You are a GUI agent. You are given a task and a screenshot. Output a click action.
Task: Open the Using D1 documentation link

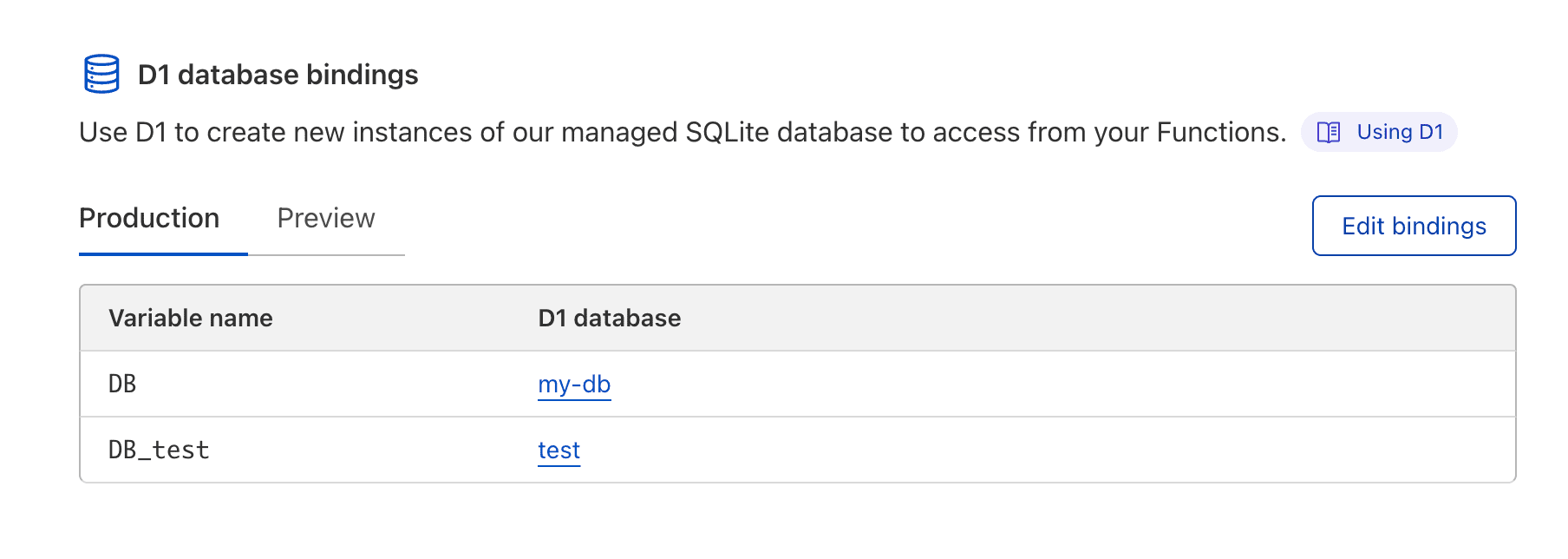(1399, 132)
